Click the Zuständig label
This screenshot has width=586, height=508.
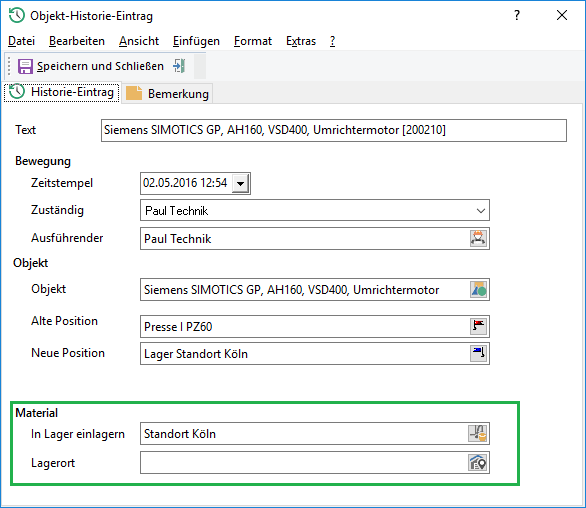[57, 210]
